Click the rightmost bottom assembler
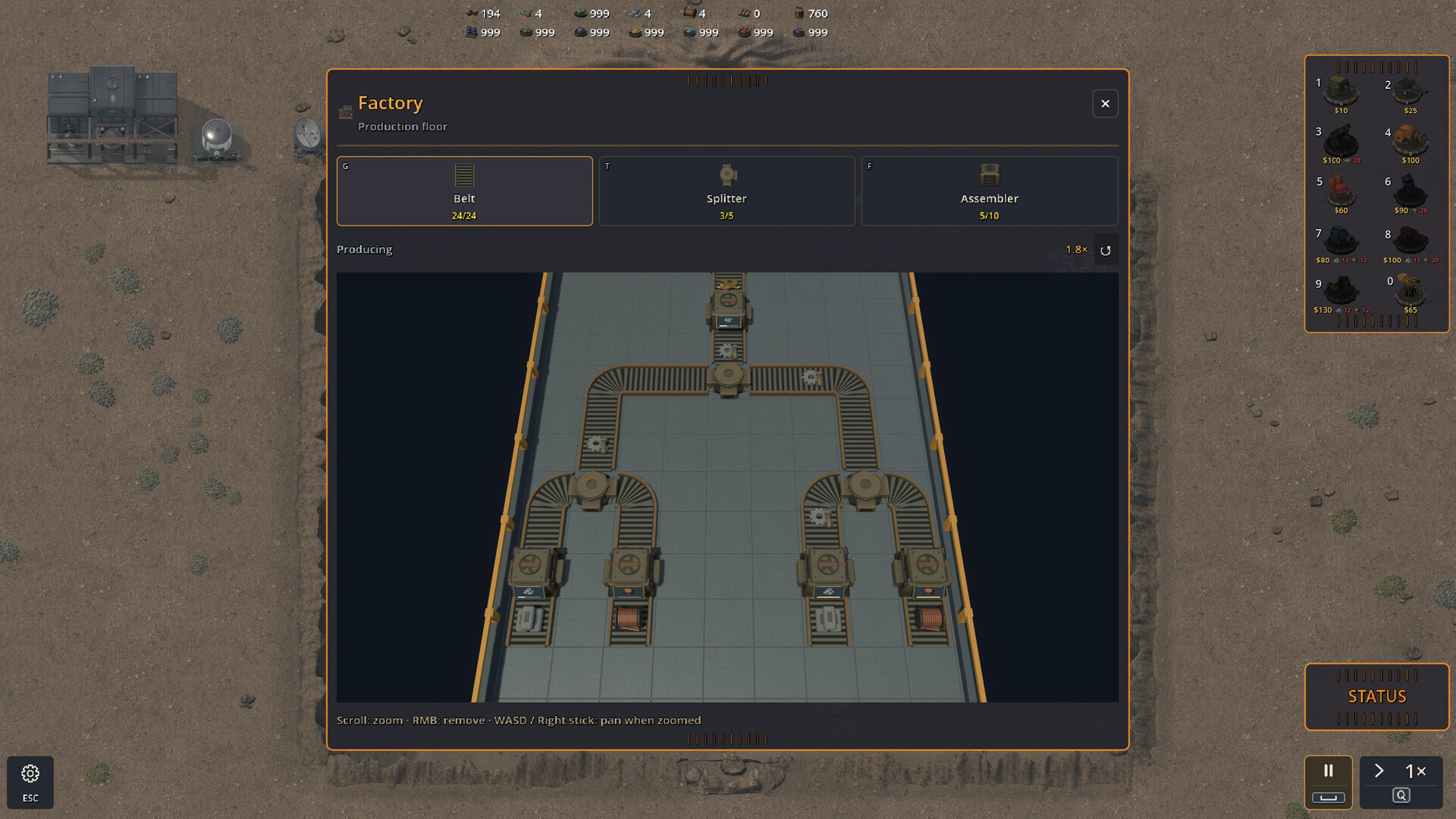Viewport: 1456px width, 819px height. tap(925, 574)
